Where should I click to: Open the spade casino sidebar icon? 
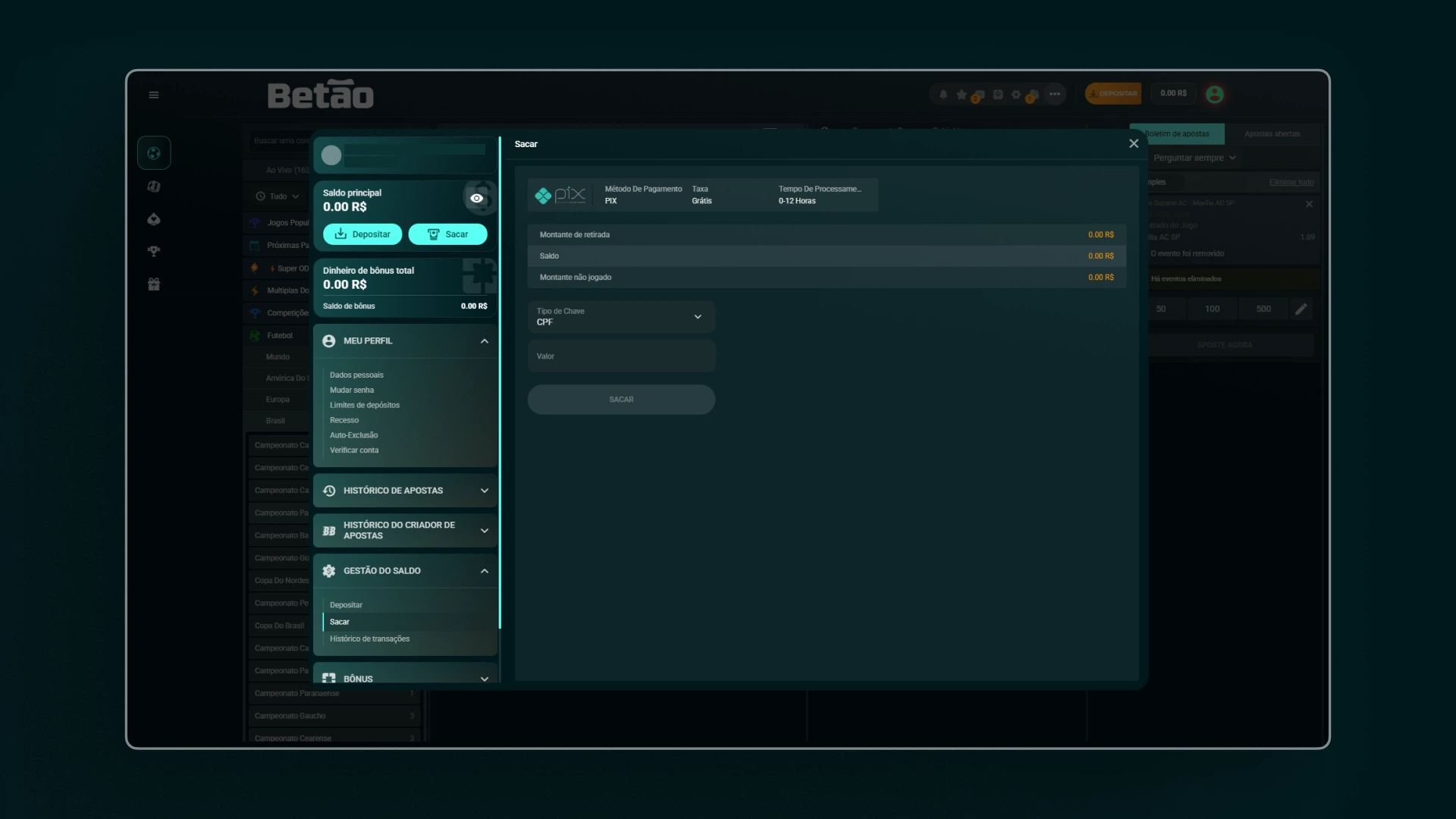(154, 219)
